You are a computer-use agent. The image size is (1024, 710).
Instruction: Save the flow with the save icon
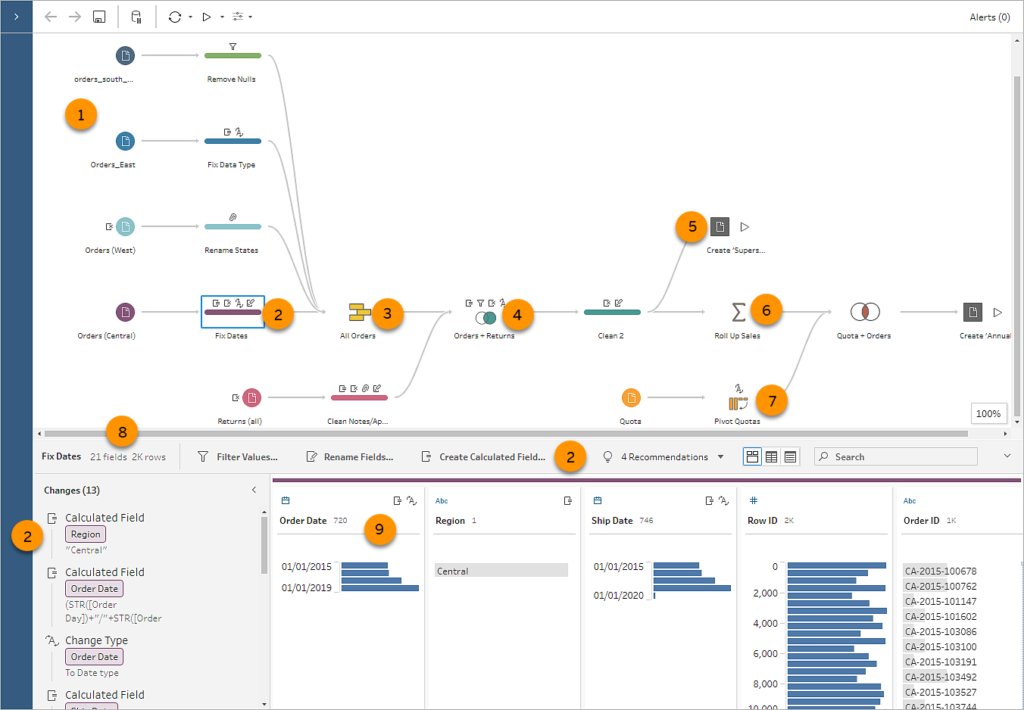pos(98,16)
